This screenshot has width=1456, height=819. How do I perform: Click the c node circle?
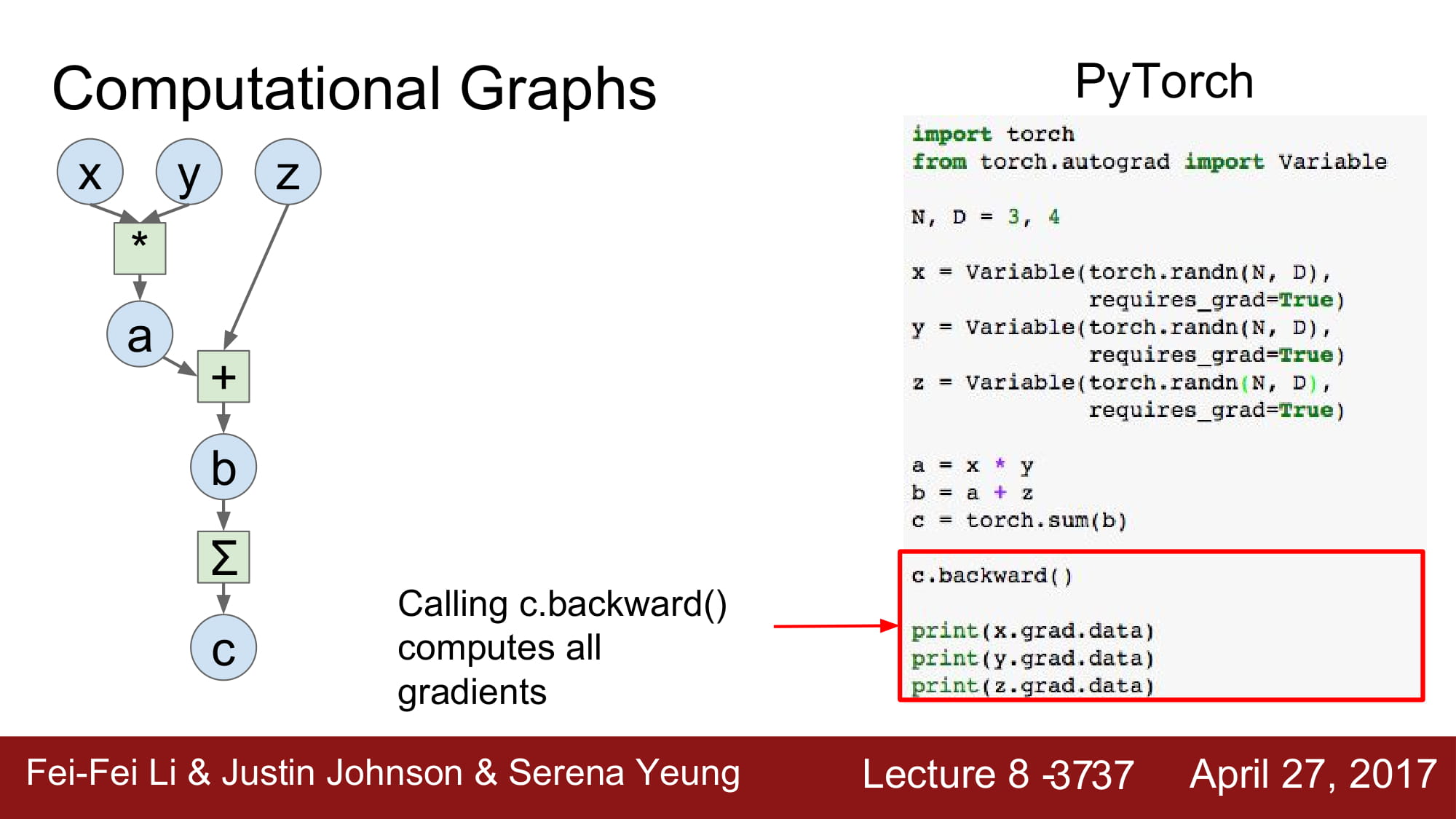pyautogui.click(x=223, y=647)
